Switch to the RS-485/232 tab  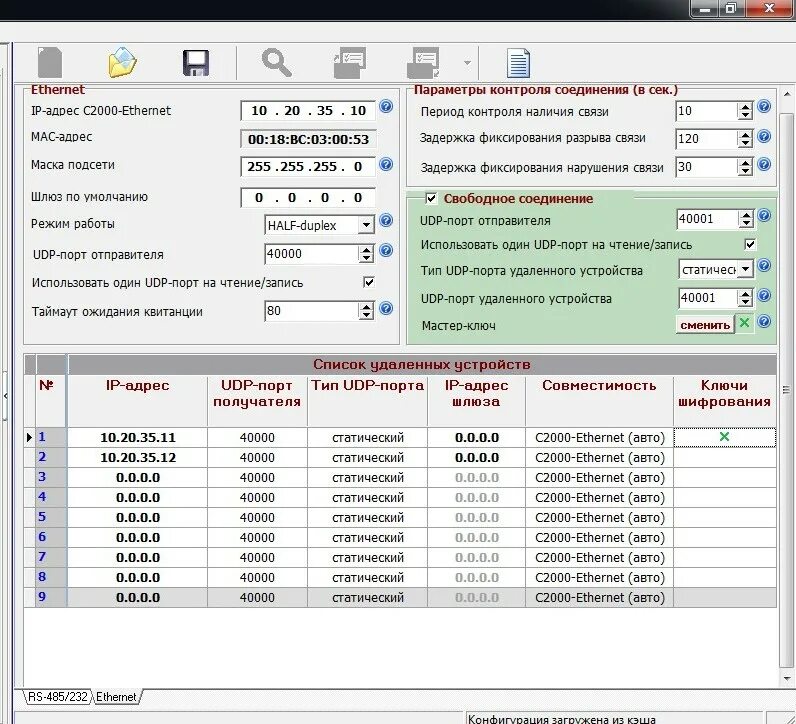(58, 697)
